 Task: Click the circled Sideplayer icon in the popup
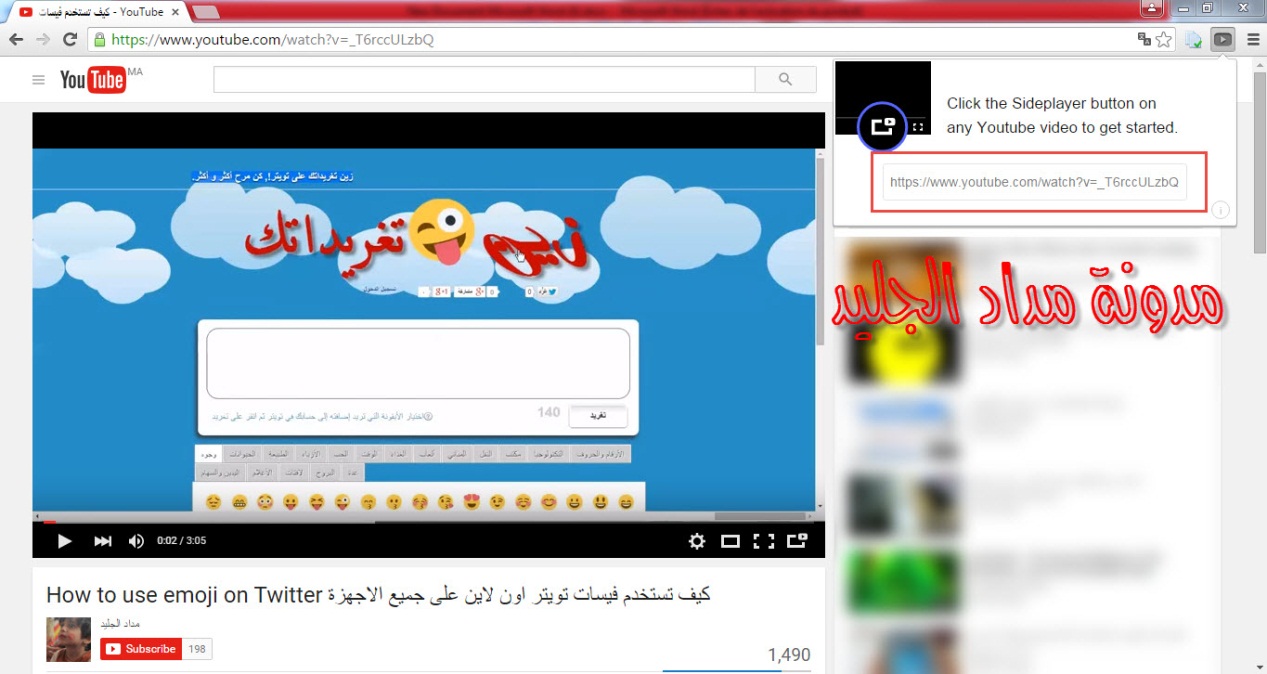(x=882, y=127)
